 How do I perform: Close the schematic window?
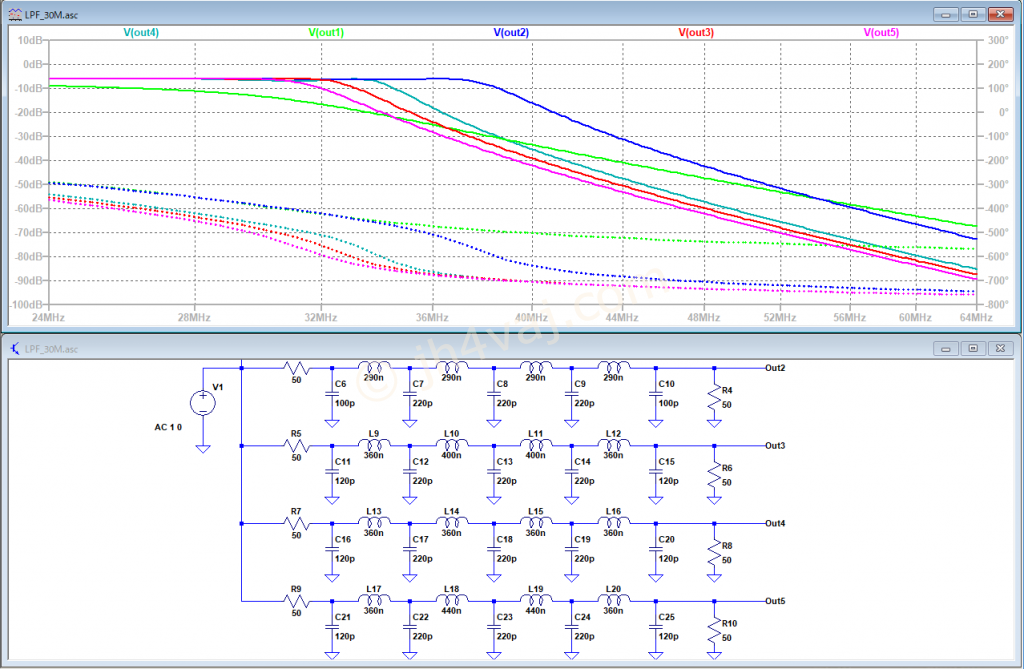(x=1000, y=348)
